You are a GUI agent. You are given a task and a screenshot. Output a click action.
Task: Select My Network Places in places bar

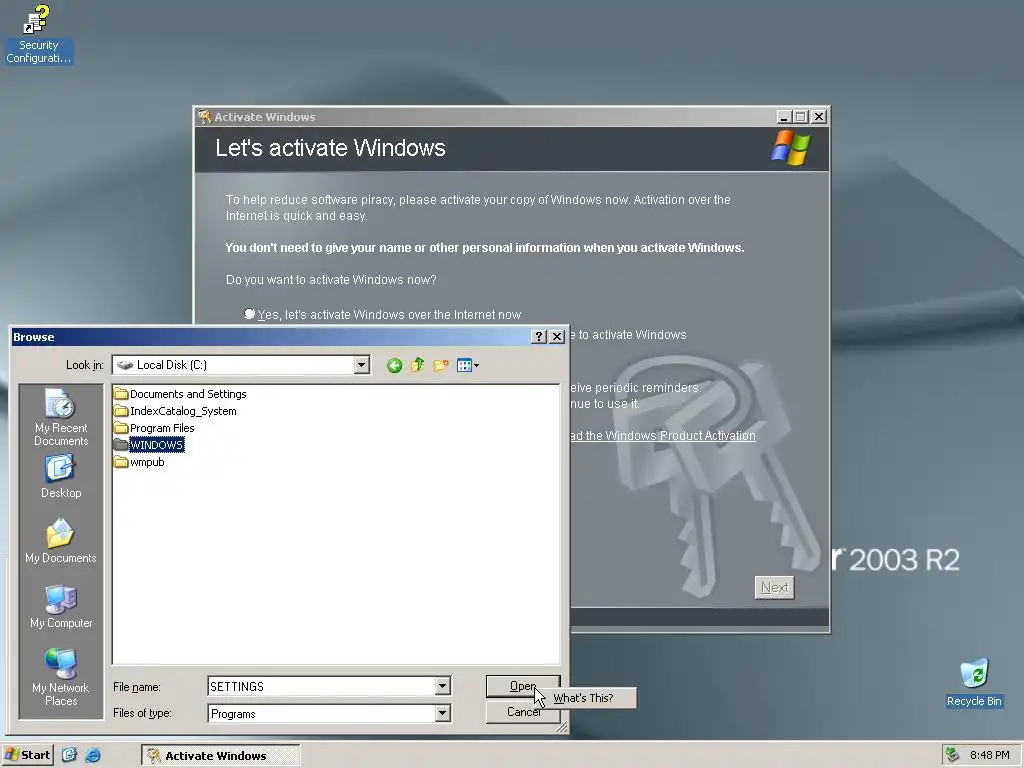click(x=61, y=677)
